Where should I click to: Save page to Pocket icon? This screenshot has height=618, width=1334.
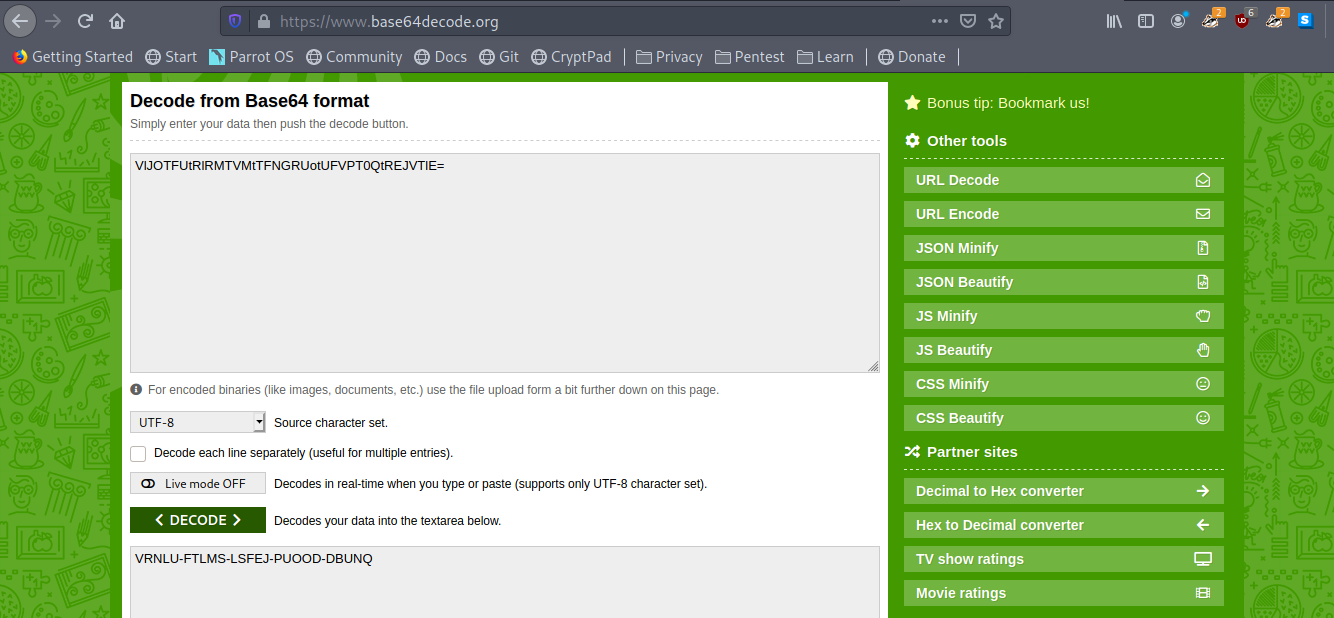(x=968, y=21)
